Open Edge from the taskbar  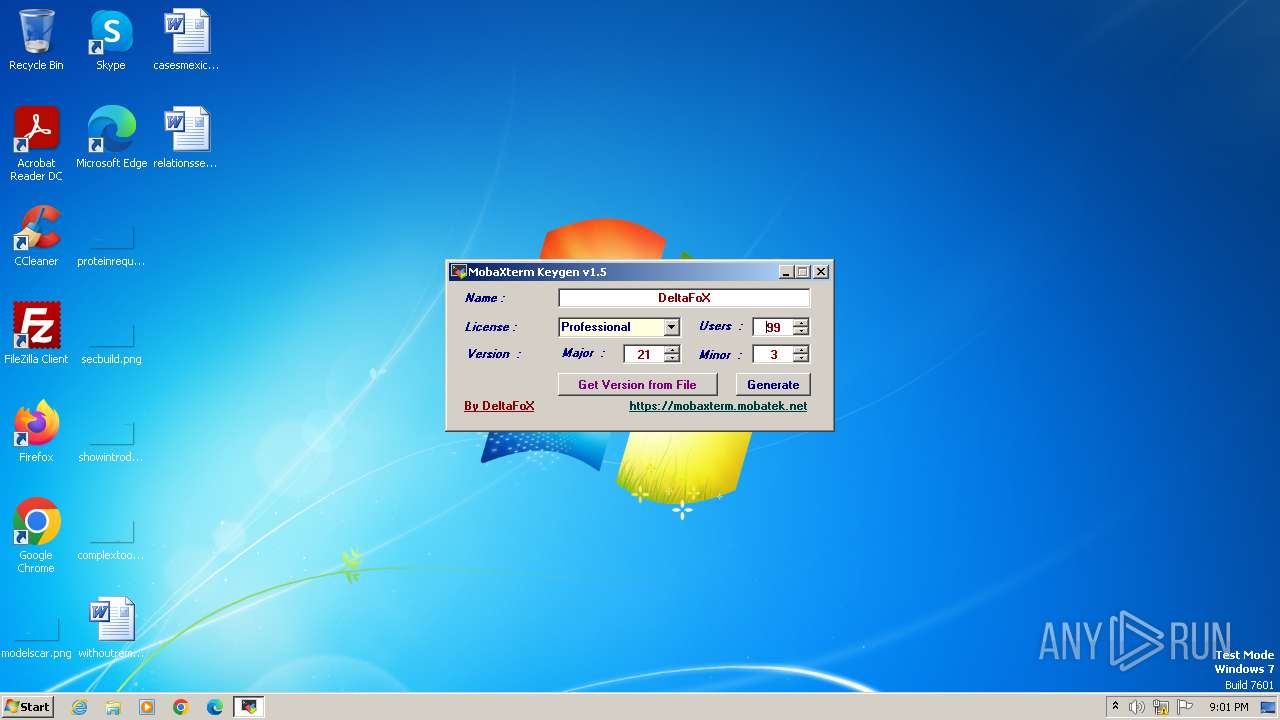tap(215, 707)
